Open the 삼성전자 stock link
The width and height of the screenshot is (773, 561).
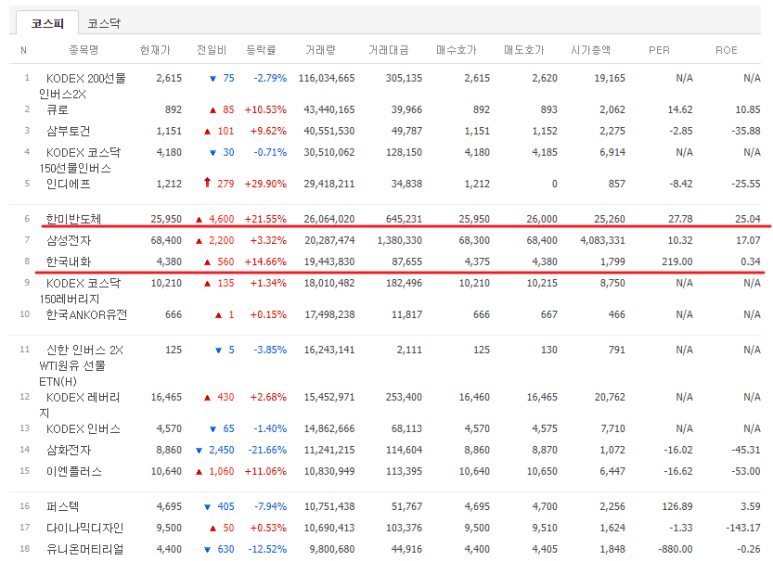pyautogui.click(x=71, y=240)
